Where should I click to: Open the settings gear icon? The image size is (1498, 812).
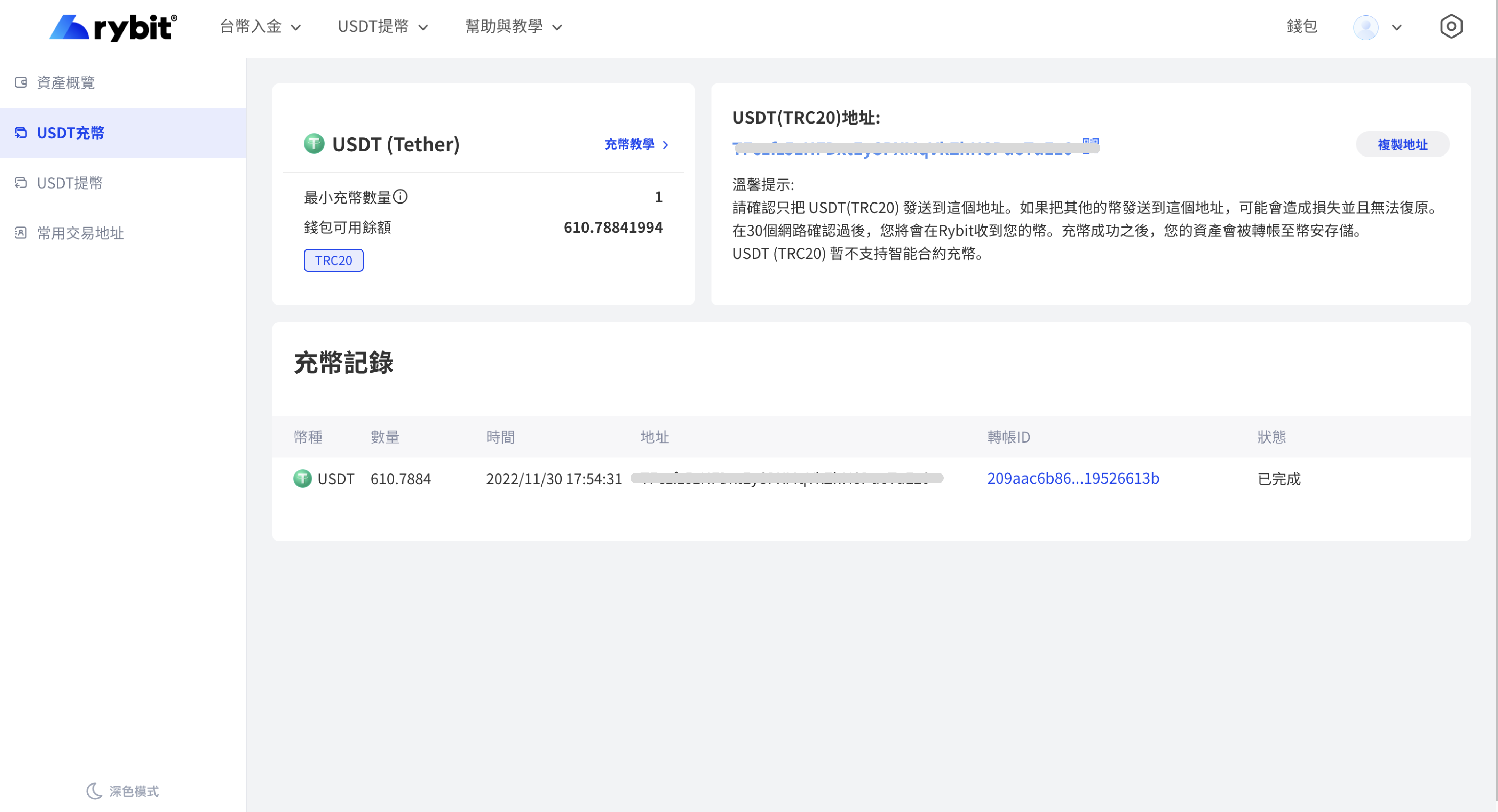[x=1451, y=26]
